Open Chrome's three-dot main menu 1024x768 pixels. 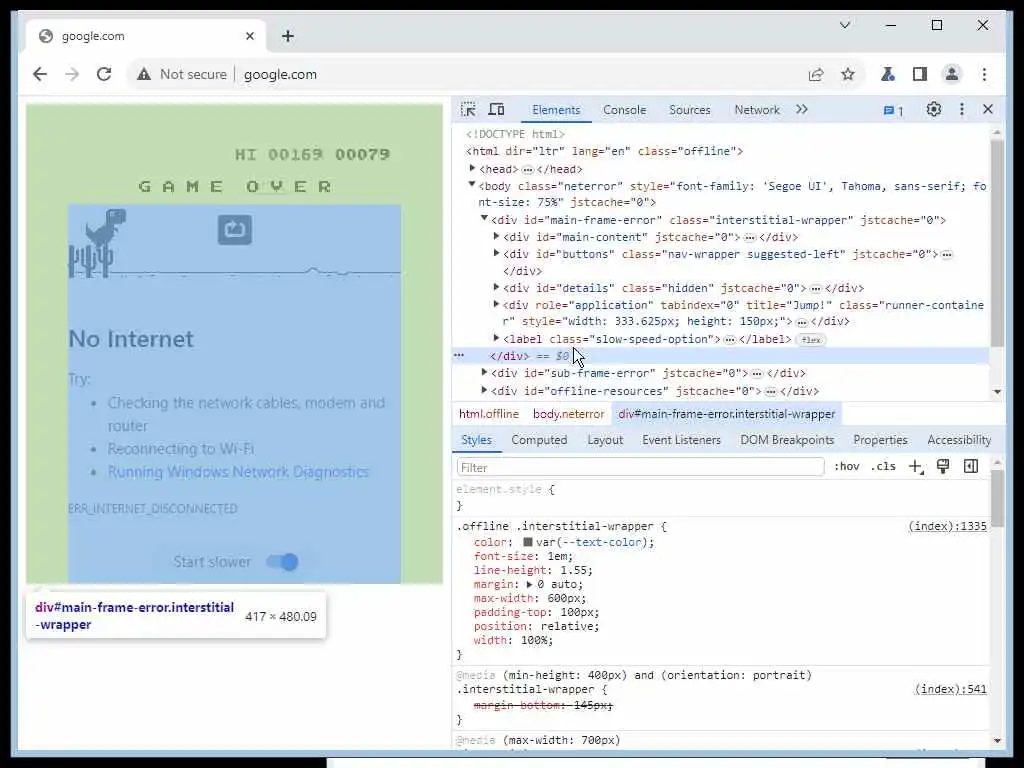coord(984,74)
